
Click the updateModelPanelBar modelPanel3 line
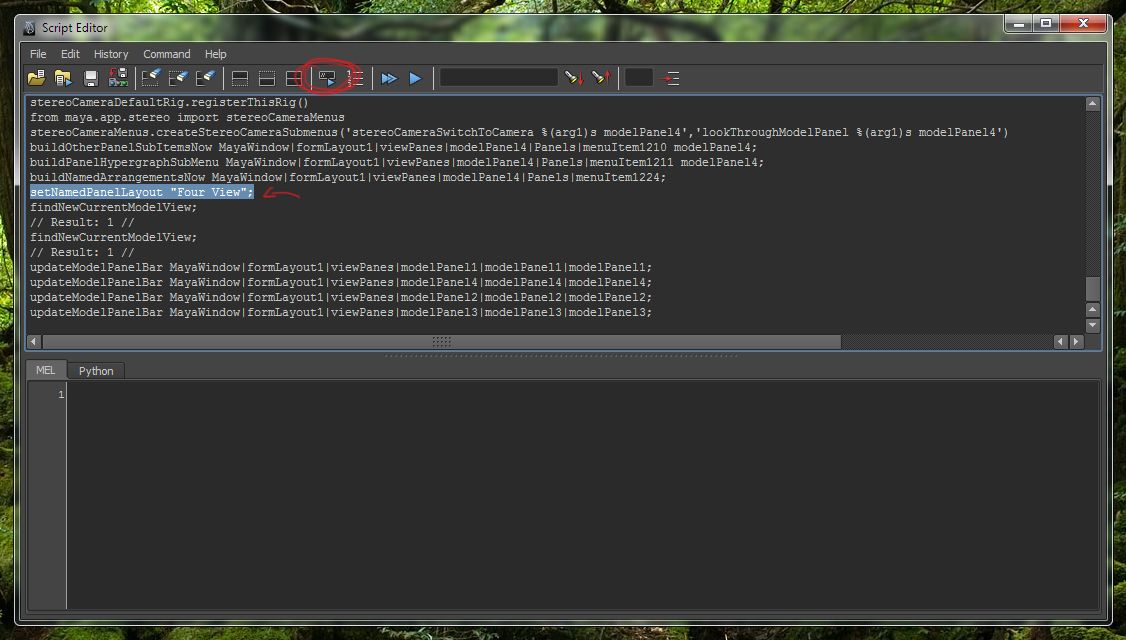point(340,312)
